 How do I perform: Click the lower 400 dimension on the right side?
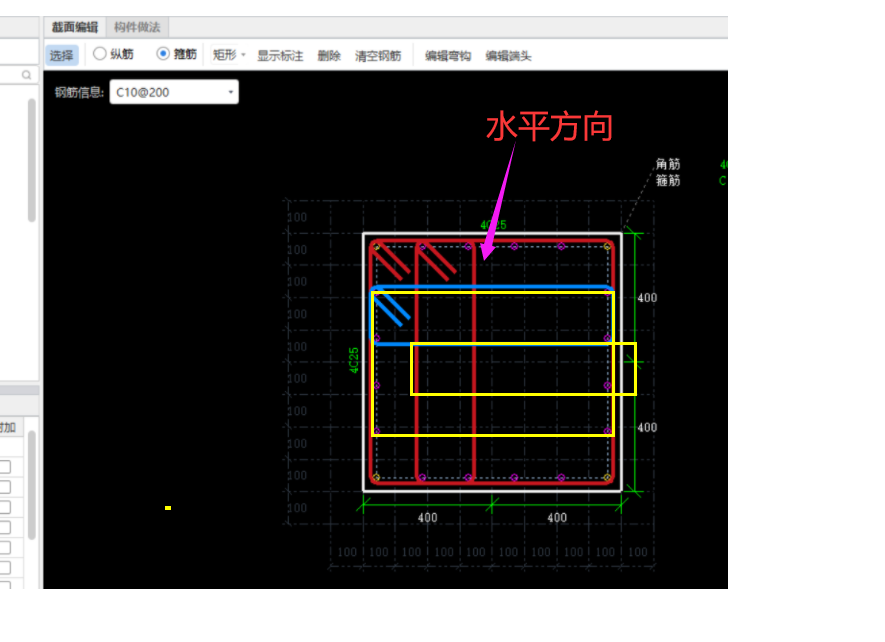(647, 427)
